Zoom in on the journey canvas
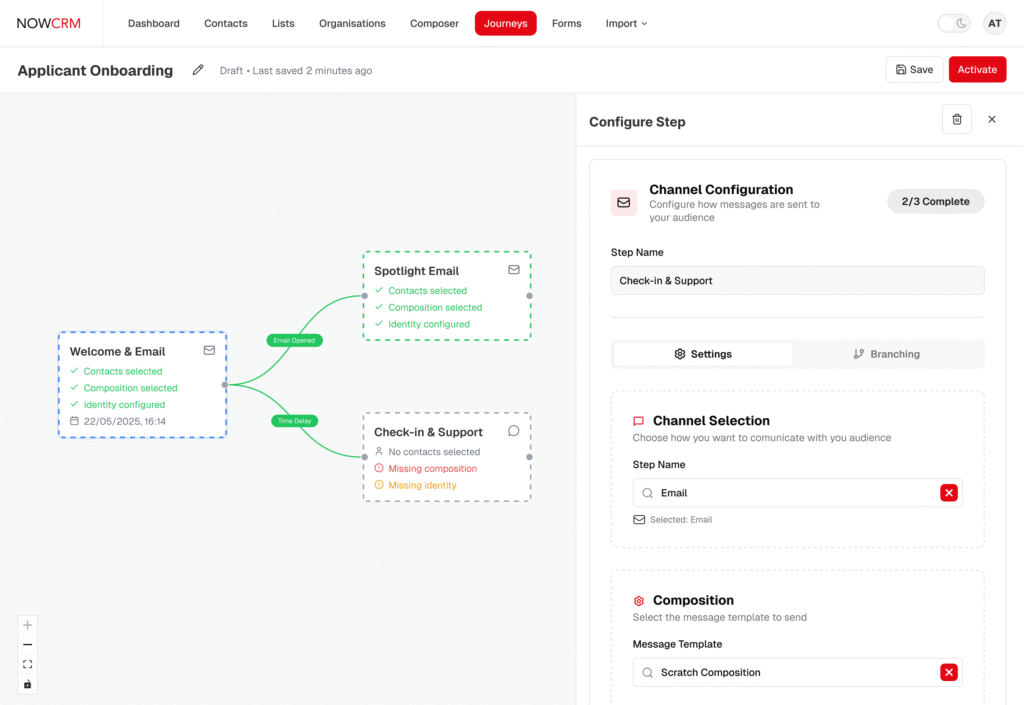1024x705 pixels. [27, 625]
